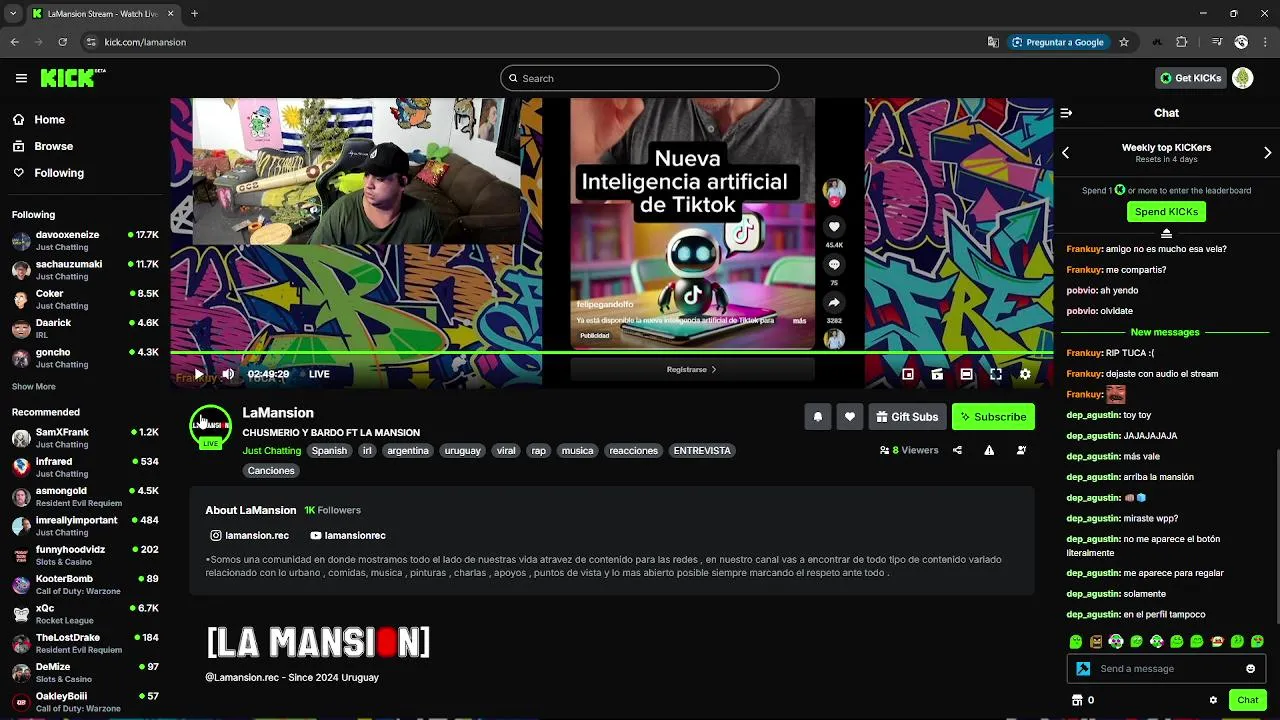Focus the Send a message field
The image size is (1280, 720).
point(1166,669)
